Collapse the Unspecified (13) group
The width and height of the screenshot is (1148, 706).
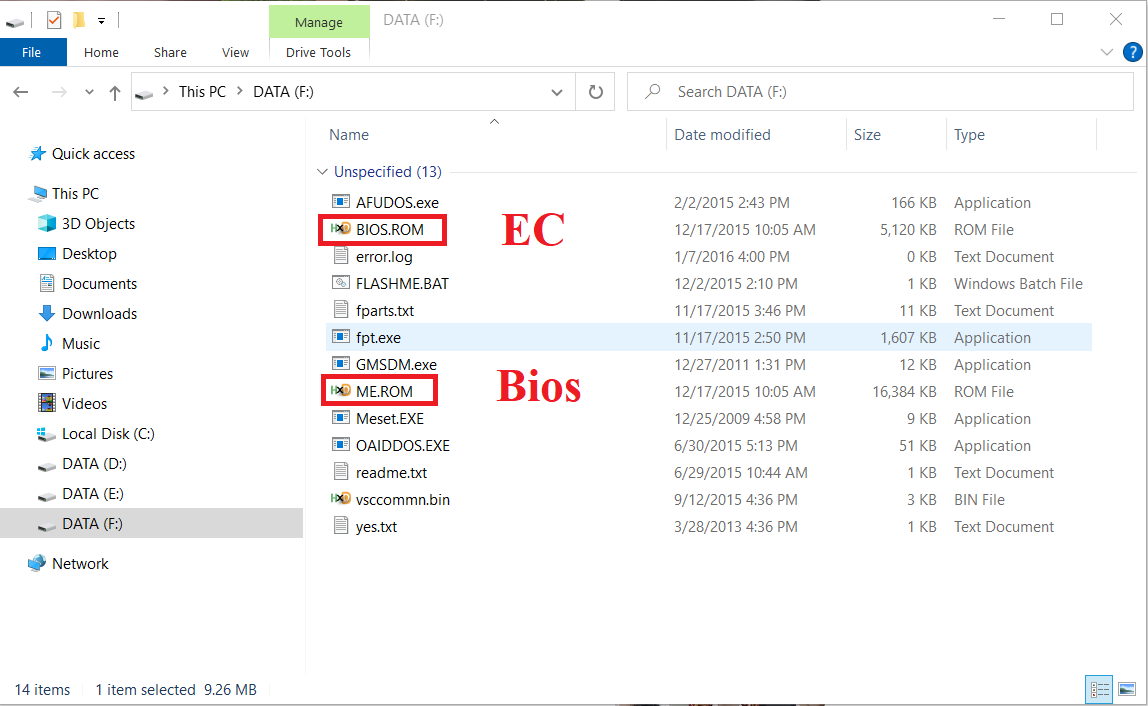(x=322, y=172)
